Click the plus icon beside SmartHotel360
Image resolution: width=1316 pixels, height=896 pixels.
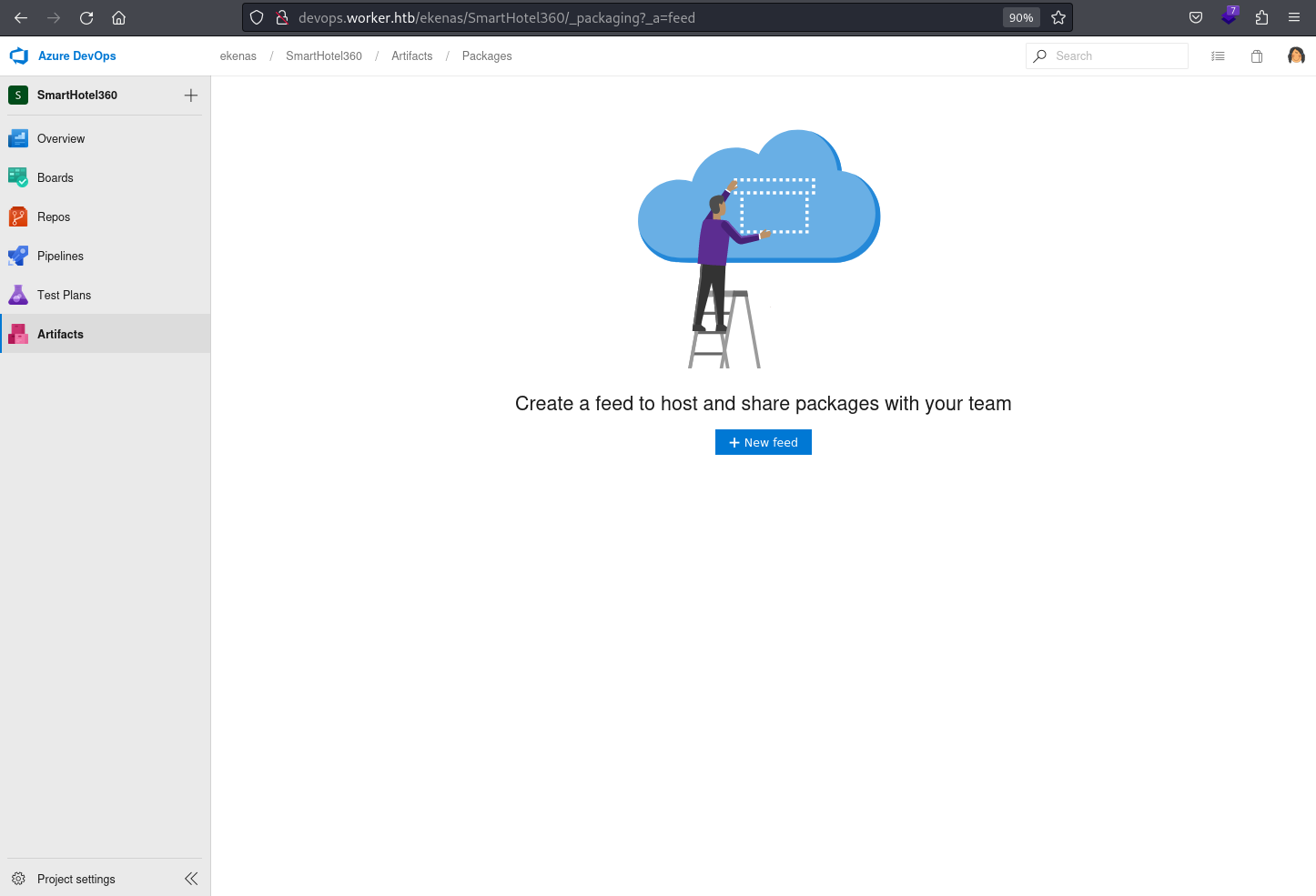[191, 95]
